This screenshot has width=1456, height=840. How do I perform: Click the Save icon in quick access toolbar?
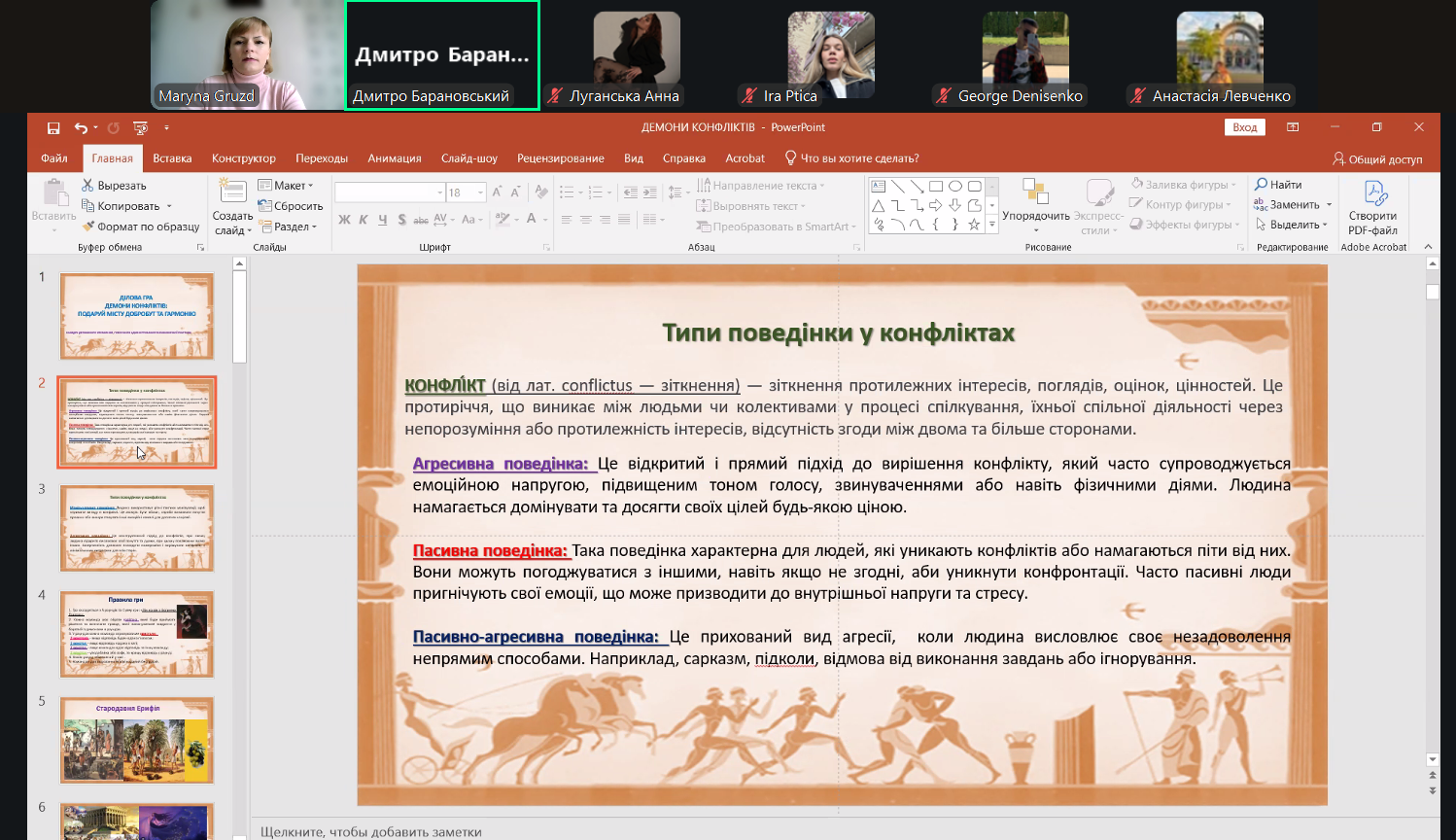(53, 127)
